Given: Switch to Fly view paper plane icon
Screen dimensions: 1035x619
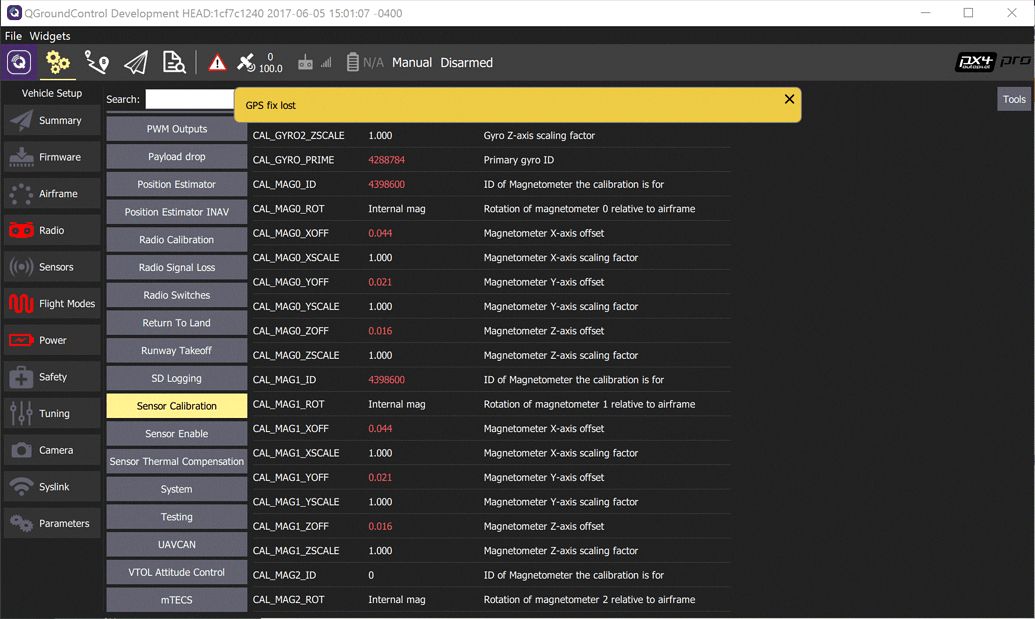Looking at the screenshot, I should pyautogui.click(x=135, y=63).
